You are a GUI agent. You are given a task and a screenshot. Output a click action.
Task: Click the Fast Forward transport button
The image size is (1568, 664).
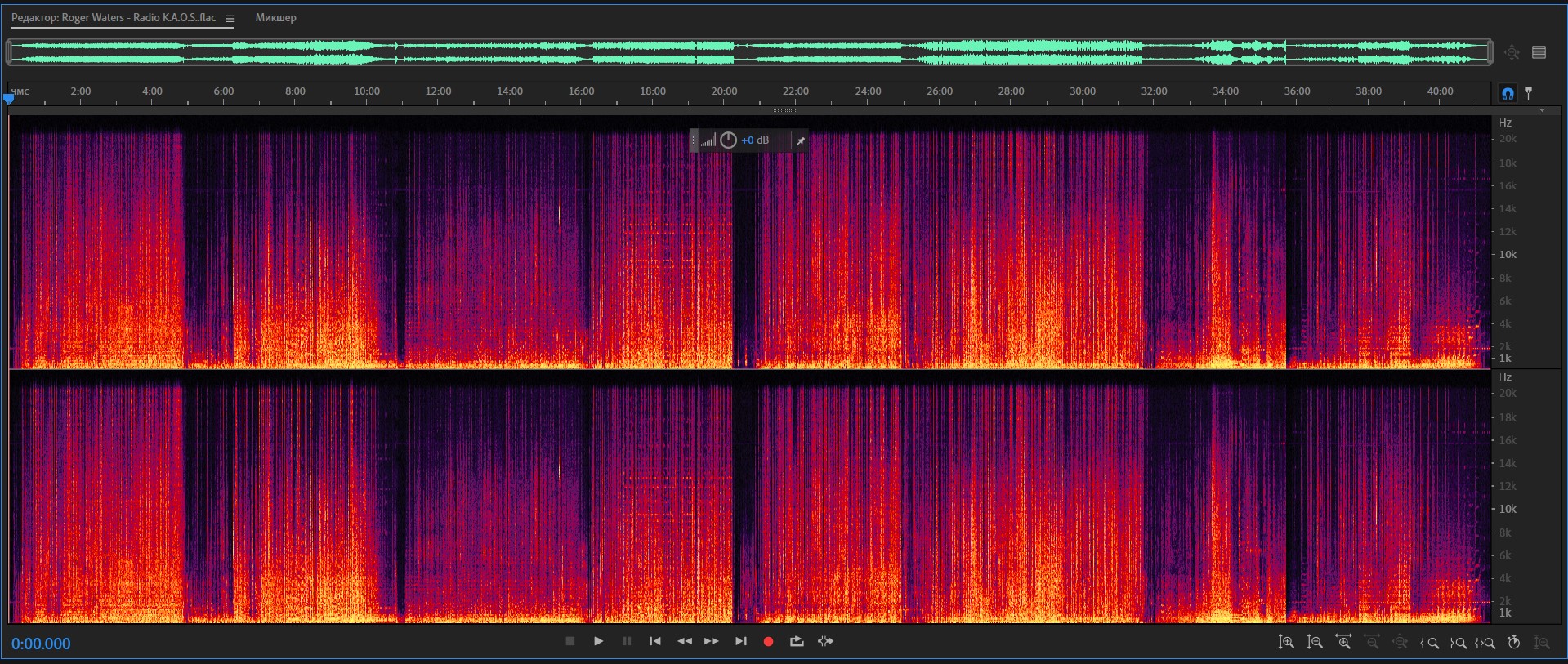(712, 642)
